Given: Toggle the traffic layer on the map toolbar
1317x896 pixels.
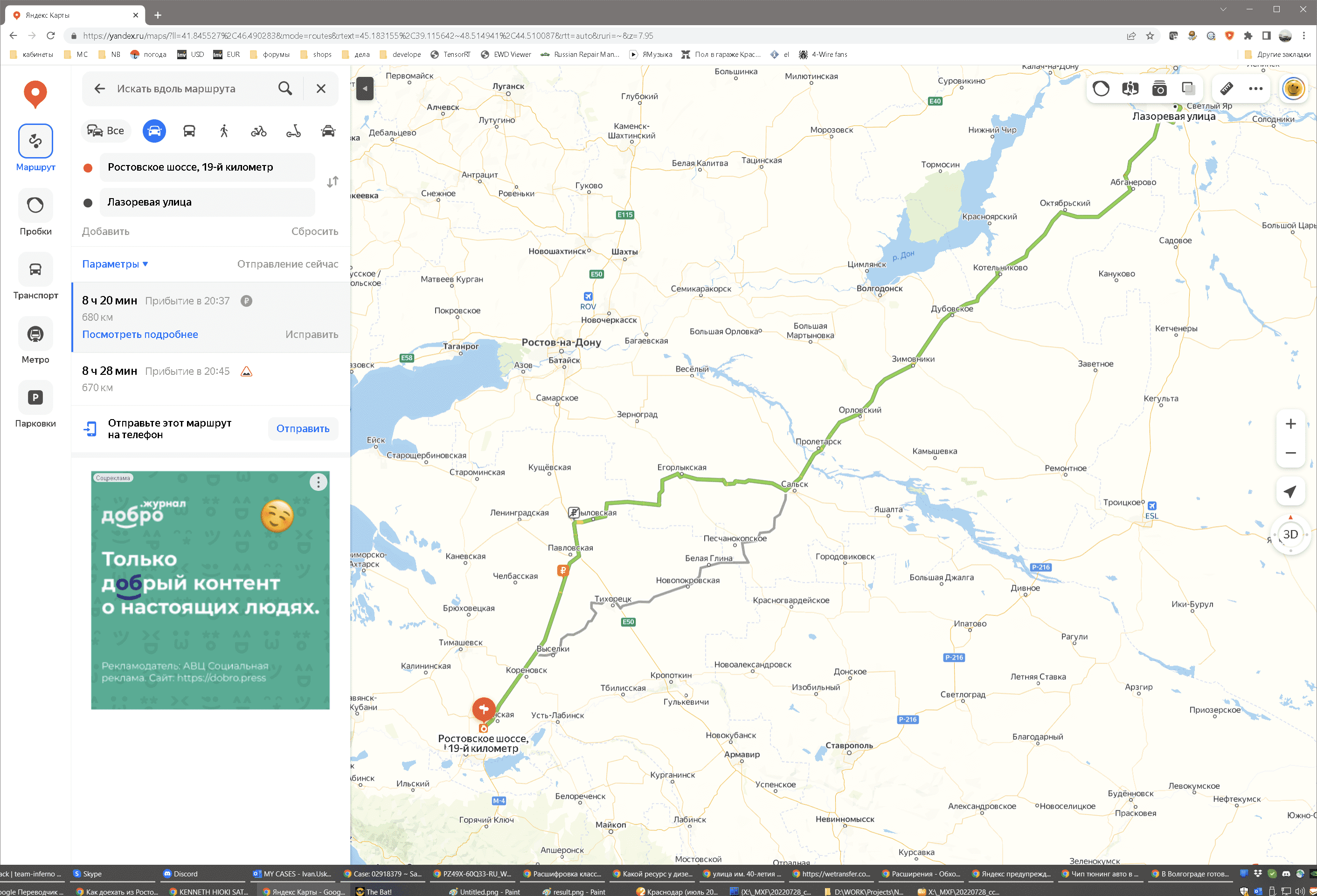Looking at the screenshot, I should (x=1101, y=89).
